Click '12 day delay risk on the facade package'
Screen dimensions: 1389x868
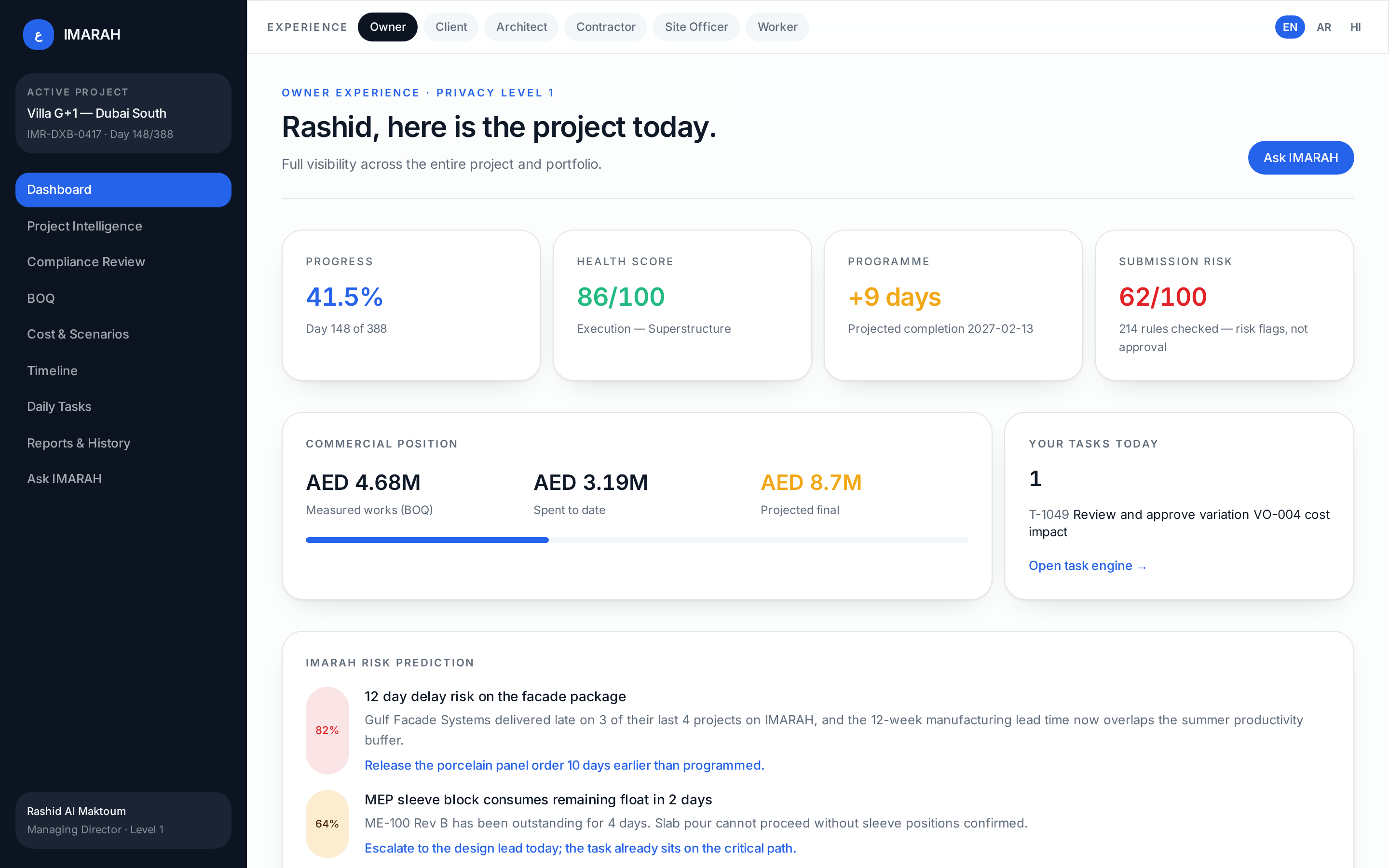[x=495, y=696]
